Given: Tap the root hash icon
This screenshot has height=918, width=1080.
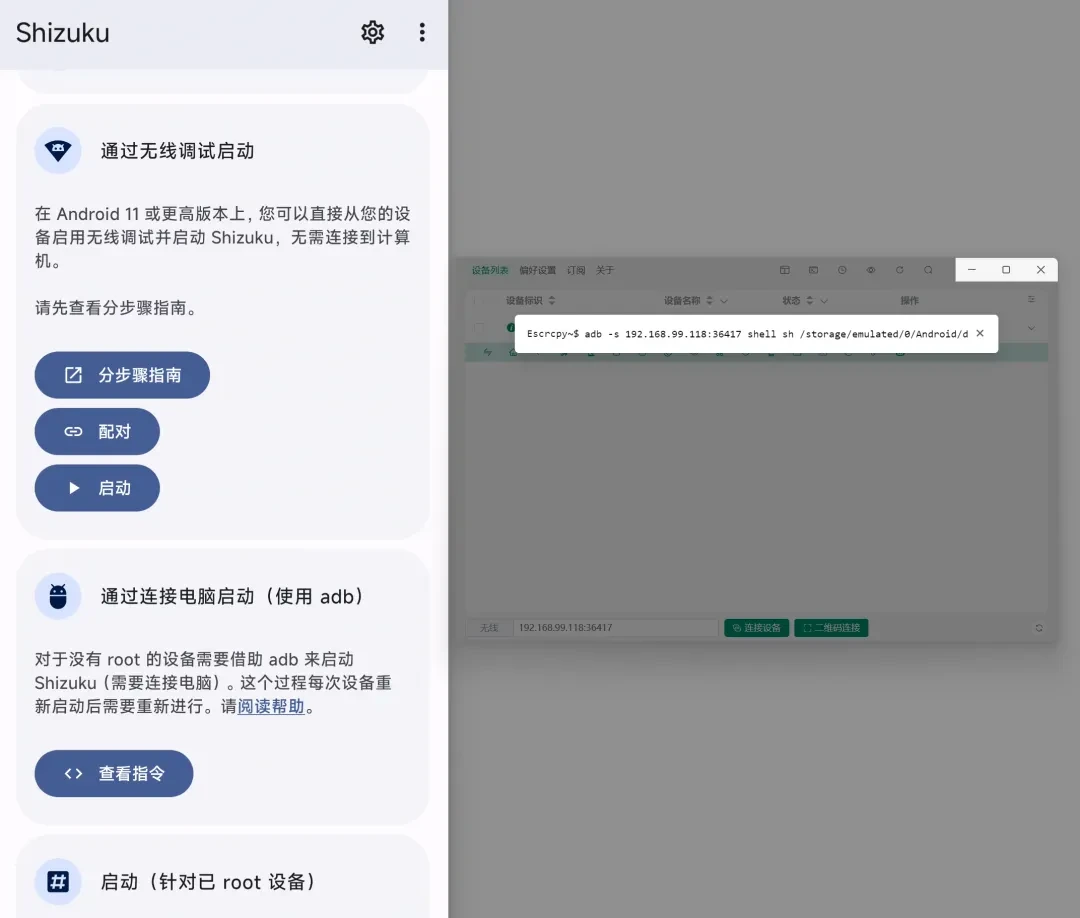Looking at the screenshot, I should 58,882.
